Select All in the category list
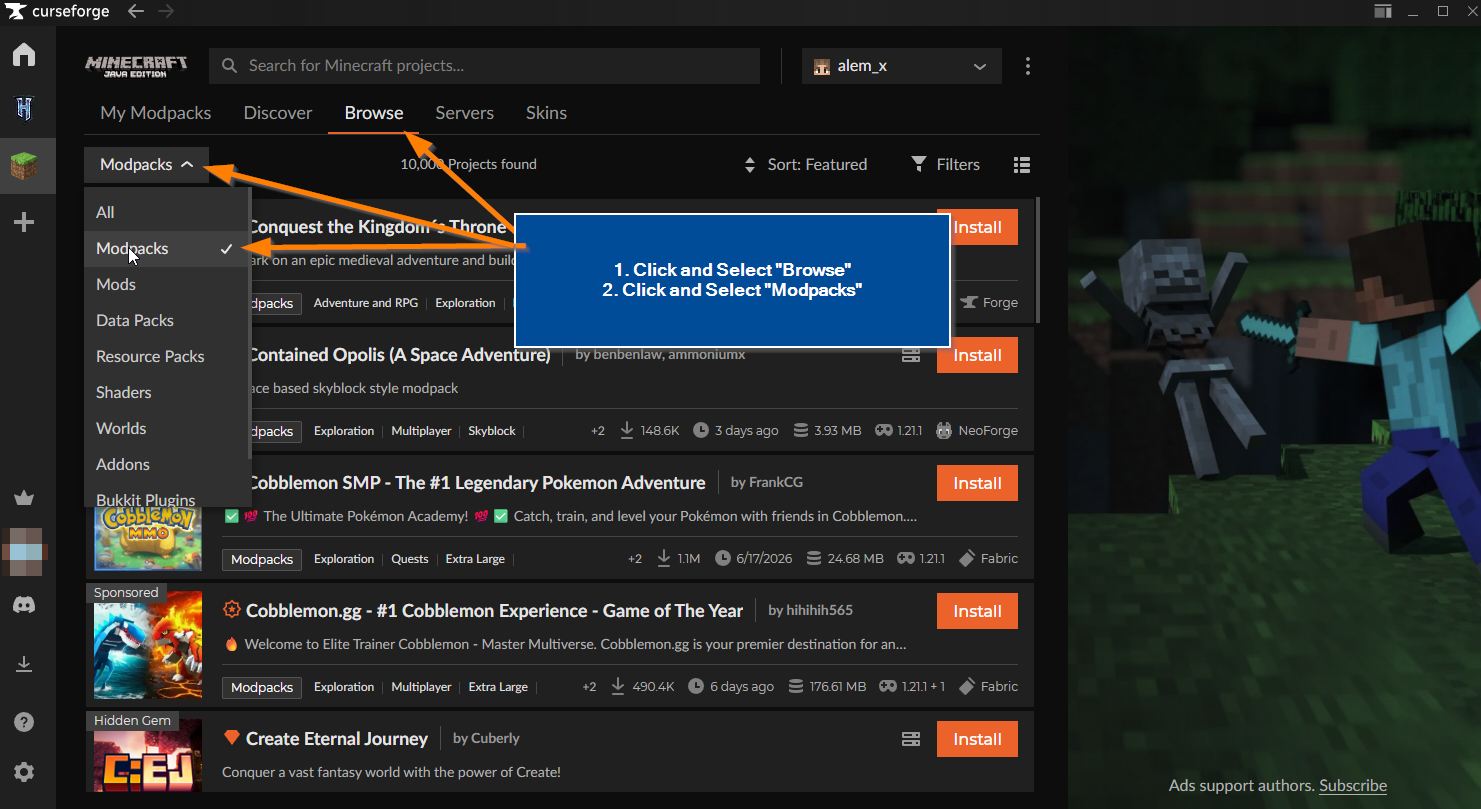This screenshot has width=1481, height=809. (167, 212)
